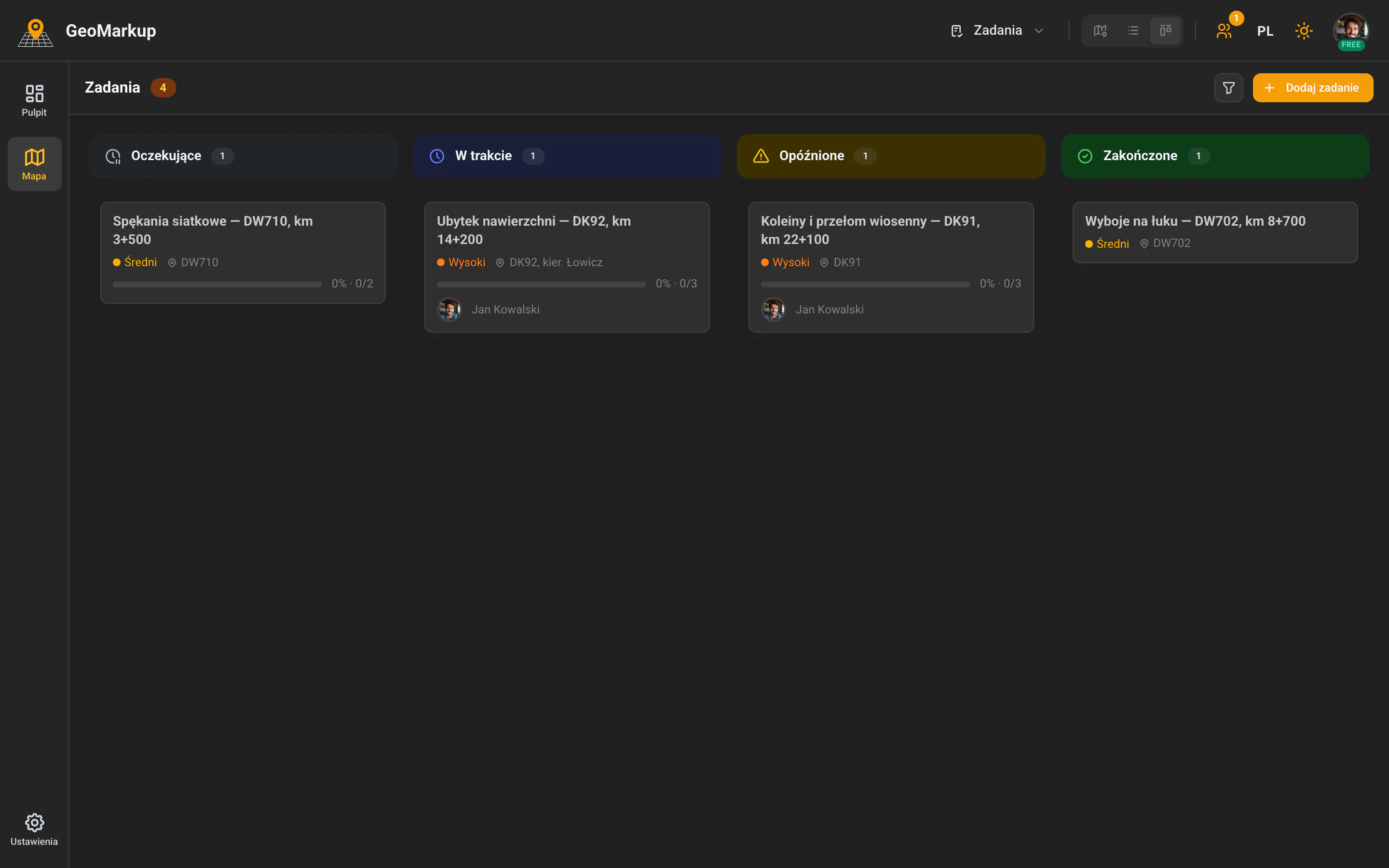
Task: Click the GeoMarkup logo icon
Action: point(36,32)
